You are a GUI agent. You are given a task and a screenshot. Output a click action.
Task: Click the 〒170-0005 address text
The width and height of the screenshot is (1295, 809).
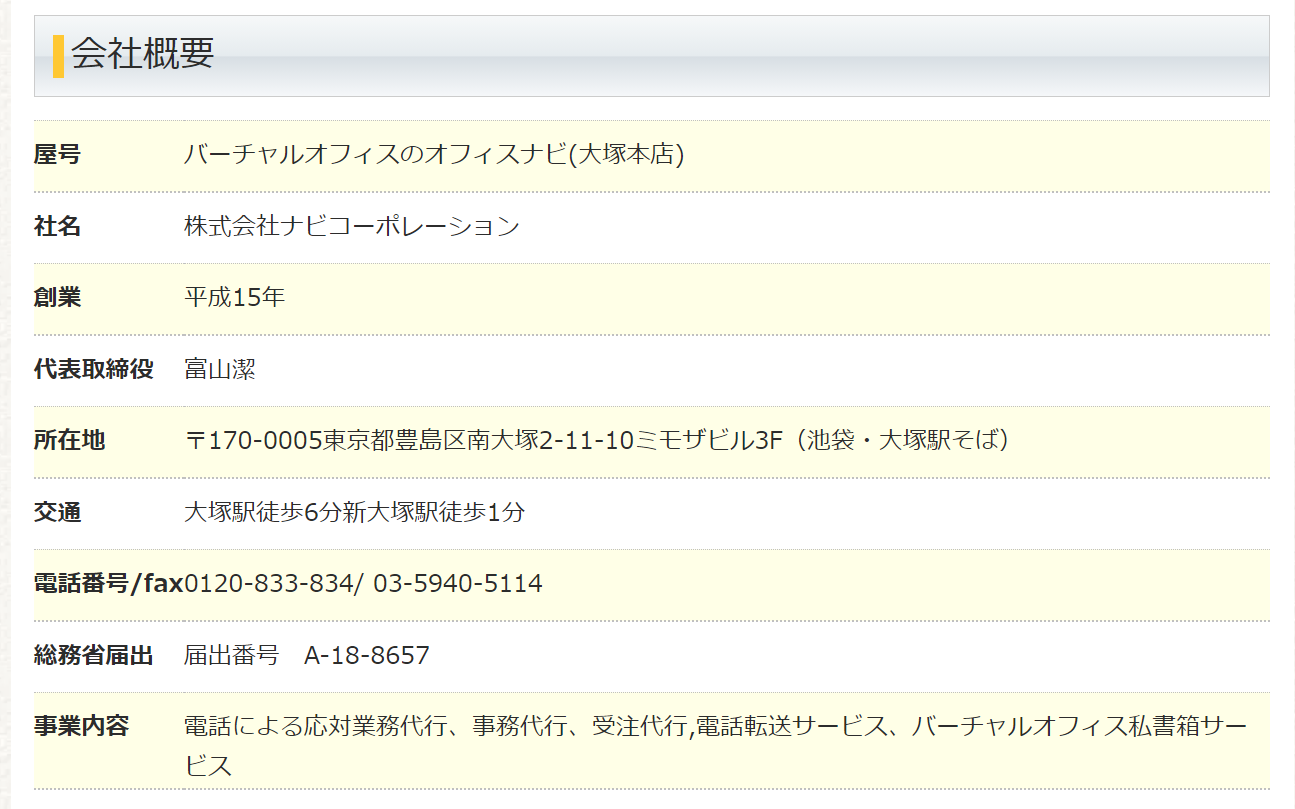(x=596, y=440)
